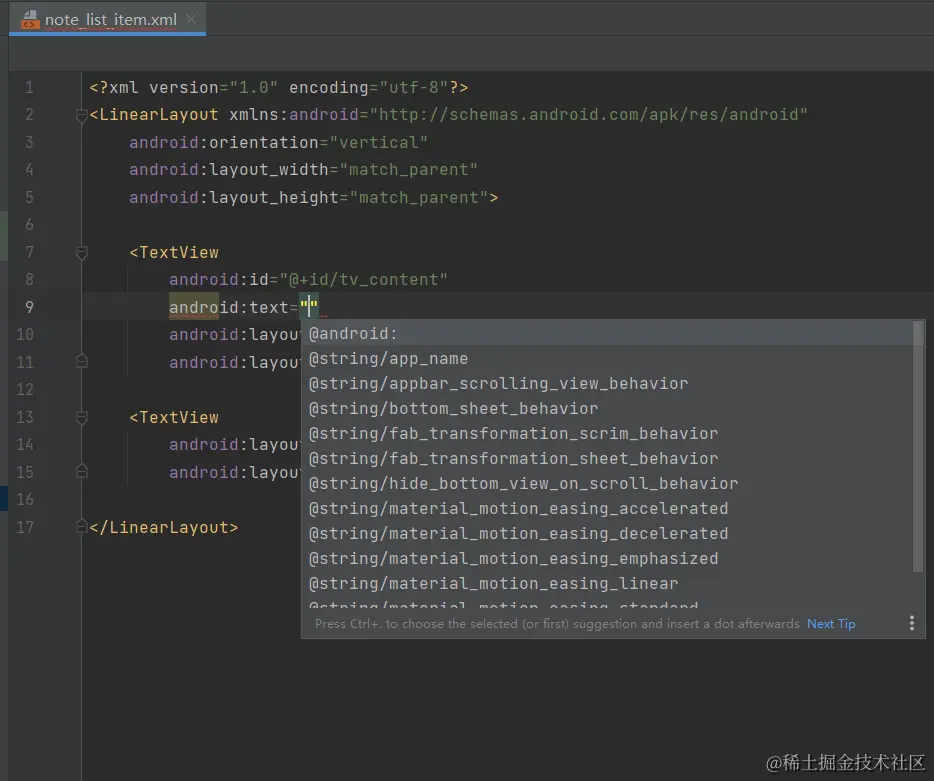This screenshot has width=934, height=781.
Task: Choose @string/hide_bottom_view_on_scroll_behavior suggestion
Action: coord(608,484)
